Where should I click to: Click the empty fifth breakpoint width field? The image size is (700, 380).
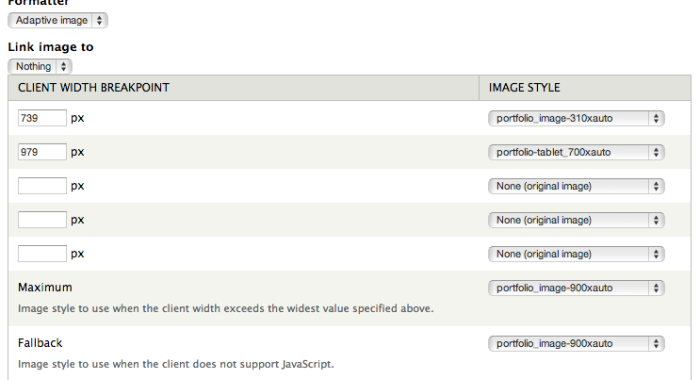click(x=42, y=254)
